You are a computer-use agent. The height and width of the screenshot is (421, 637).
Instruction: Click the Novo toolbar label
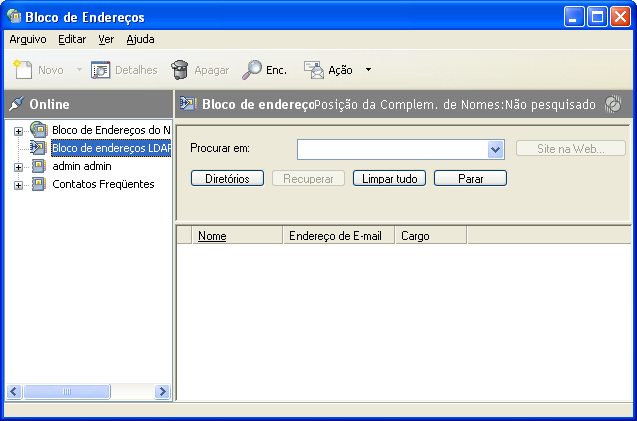(x=51, y=70)
